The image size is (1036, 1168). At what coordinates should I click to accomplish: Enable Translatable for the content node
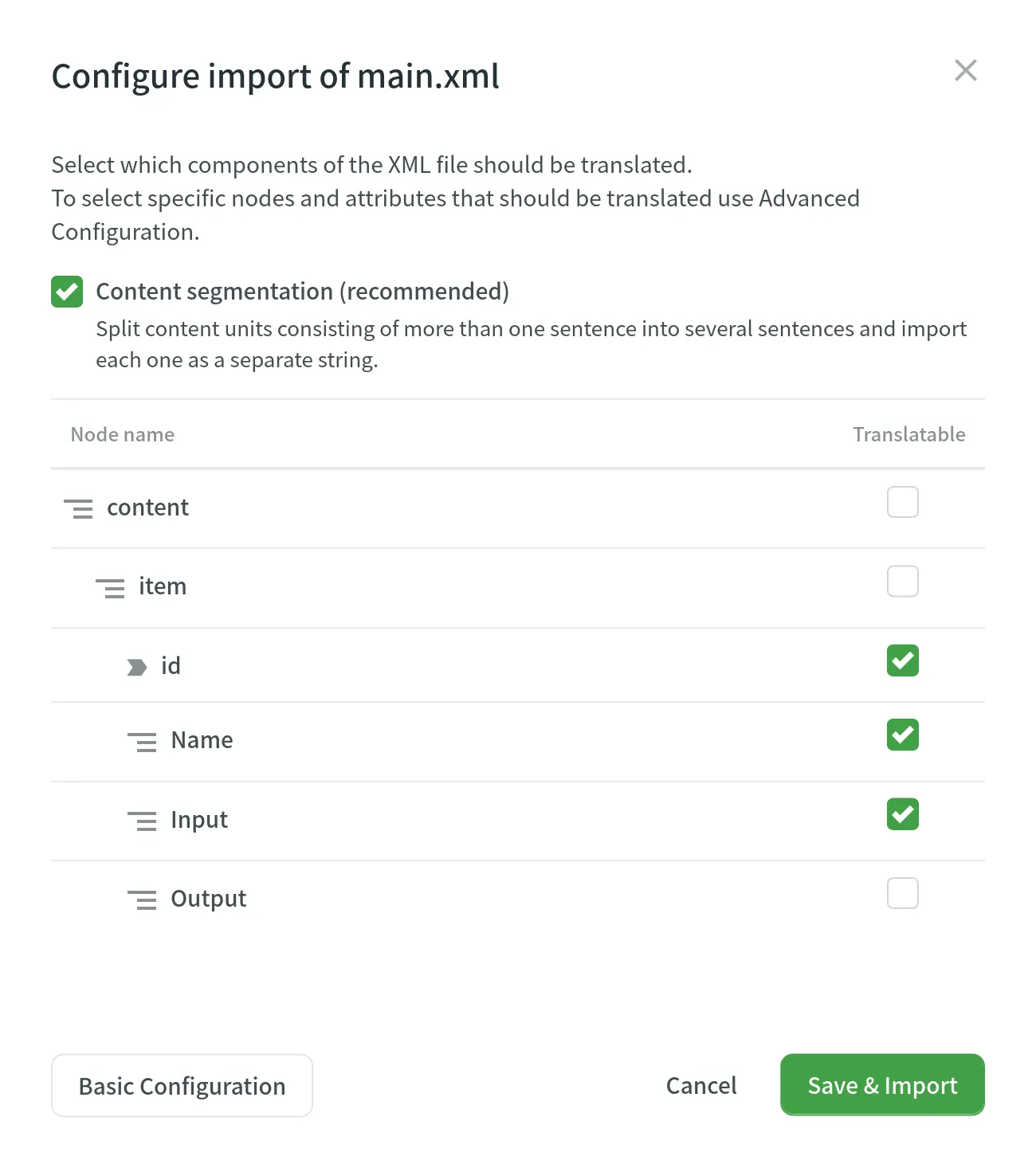[x=902, y=502]
